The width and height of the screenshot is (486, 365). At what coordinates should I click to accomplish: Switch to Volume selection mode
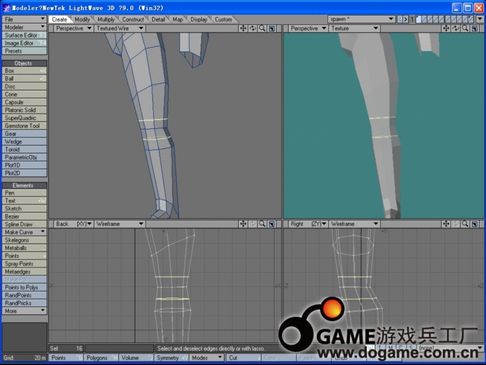(136, 358)
